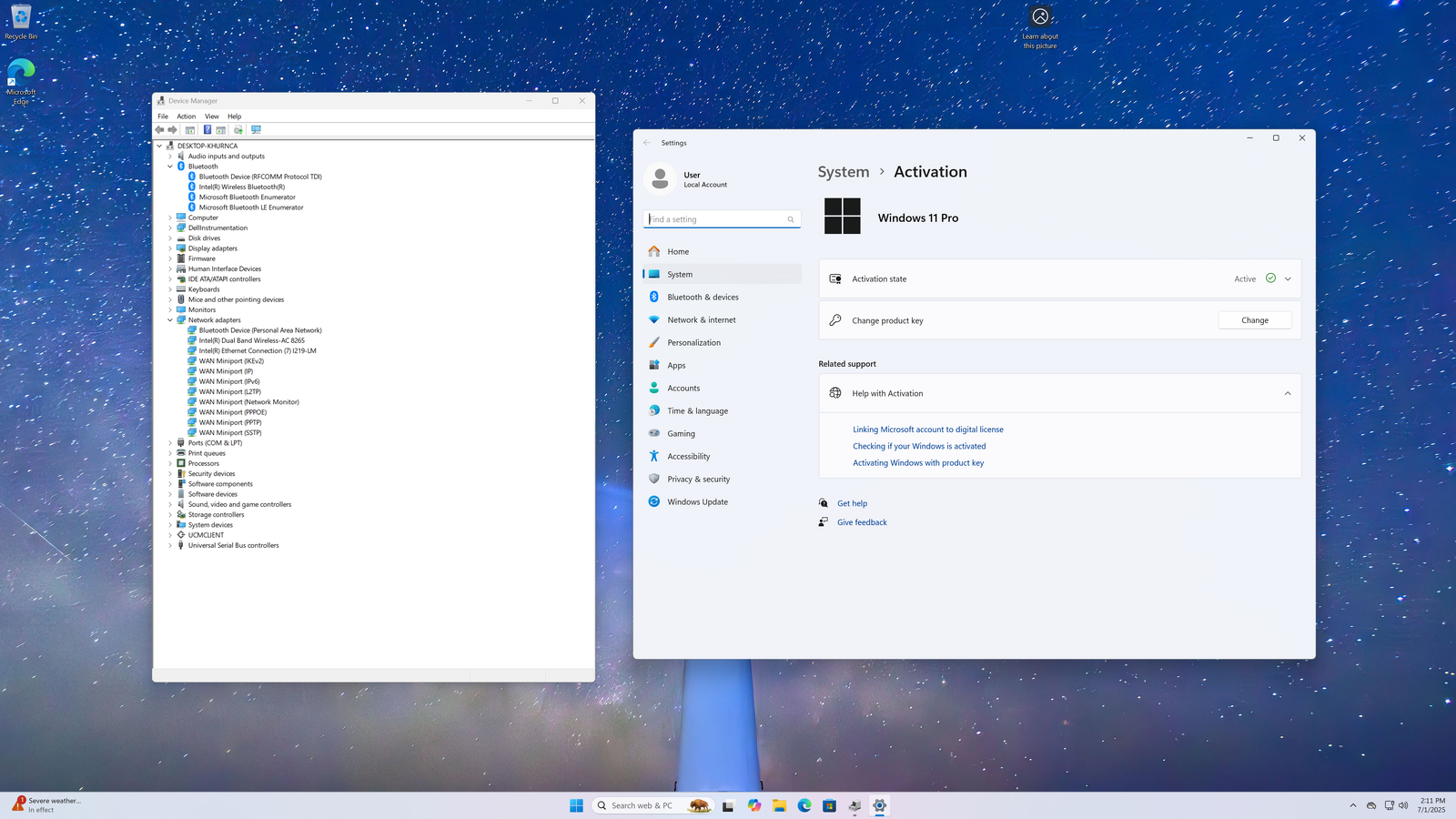Expand the Universal Serial Bus controllers node

[x=170, y=545]
